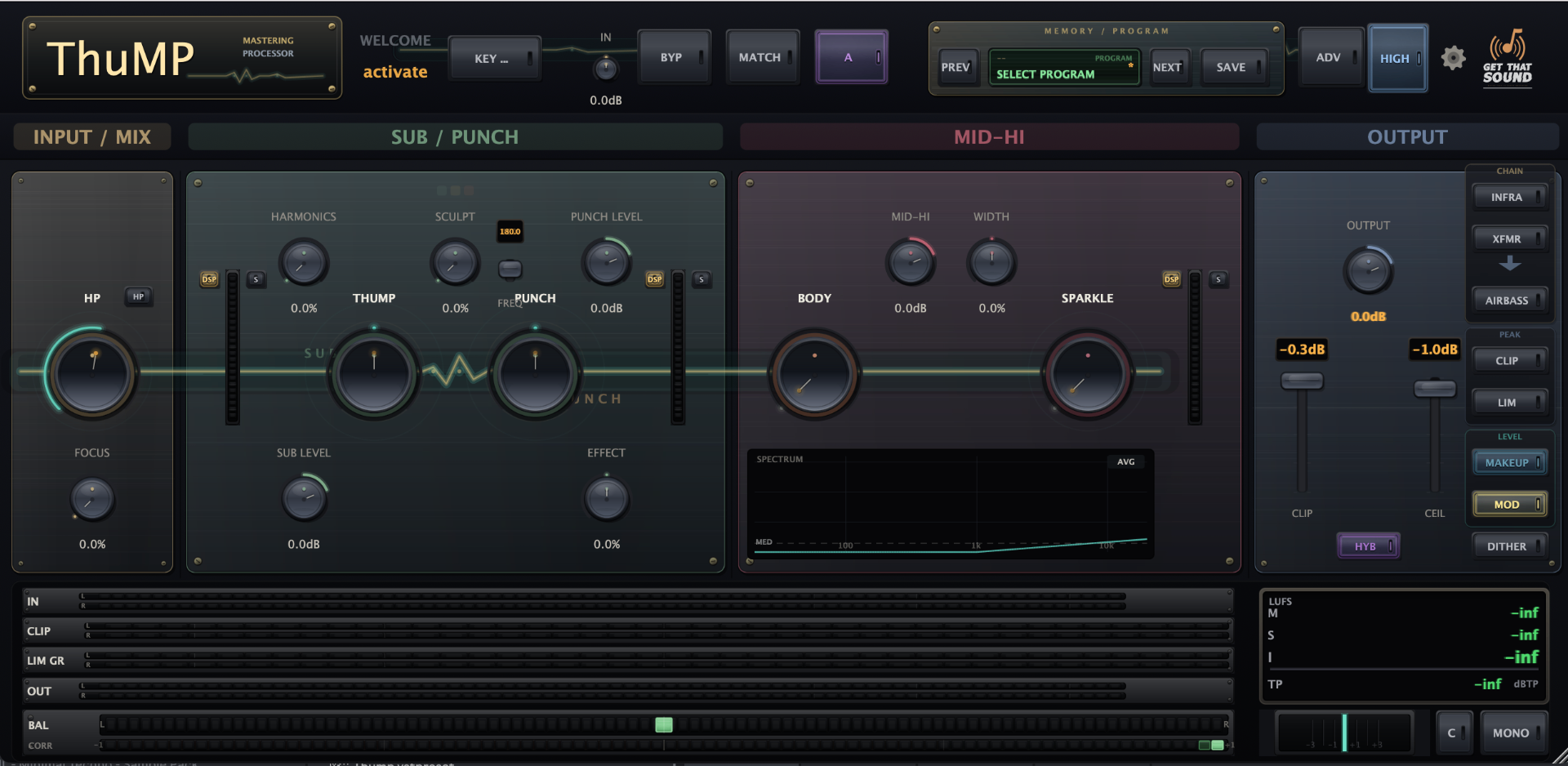
Task: Click the PUNCH LEVEL knob
Action: point(606,263)
